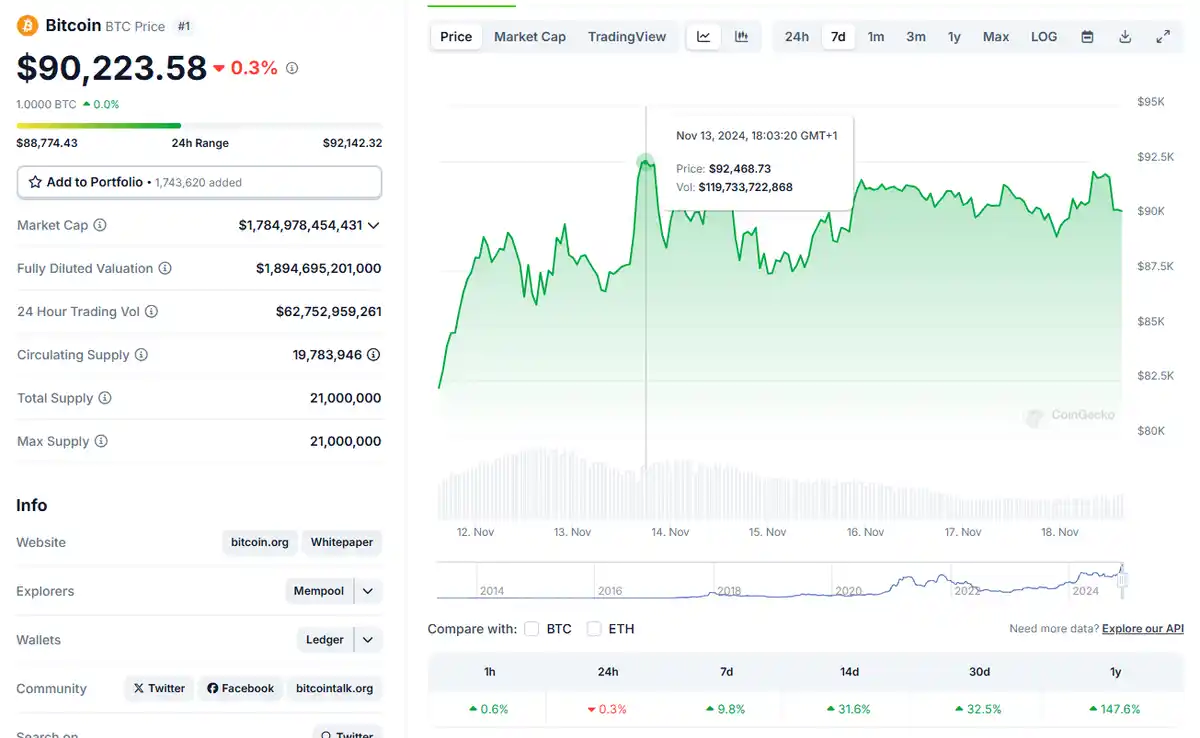Click the 14d 31.6% change cell

point(850,709)
